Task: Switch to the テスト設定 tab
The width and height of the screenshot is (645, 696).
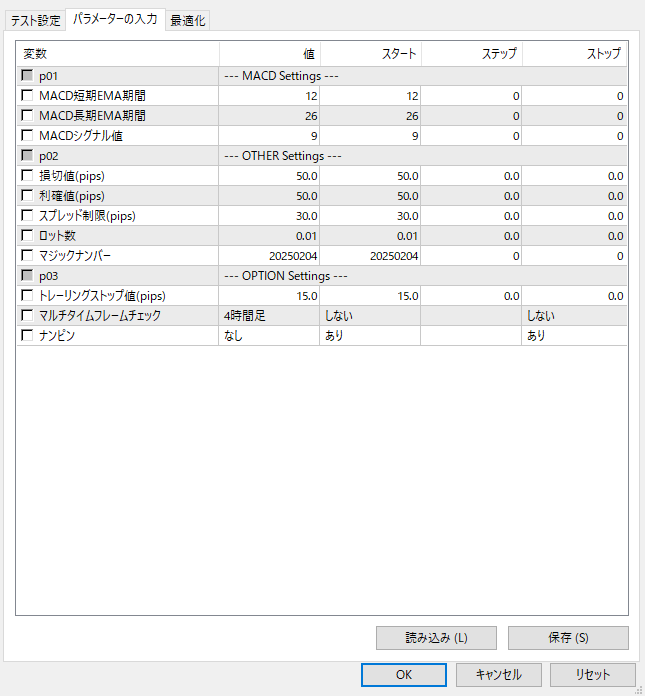Action: [35, 20]
